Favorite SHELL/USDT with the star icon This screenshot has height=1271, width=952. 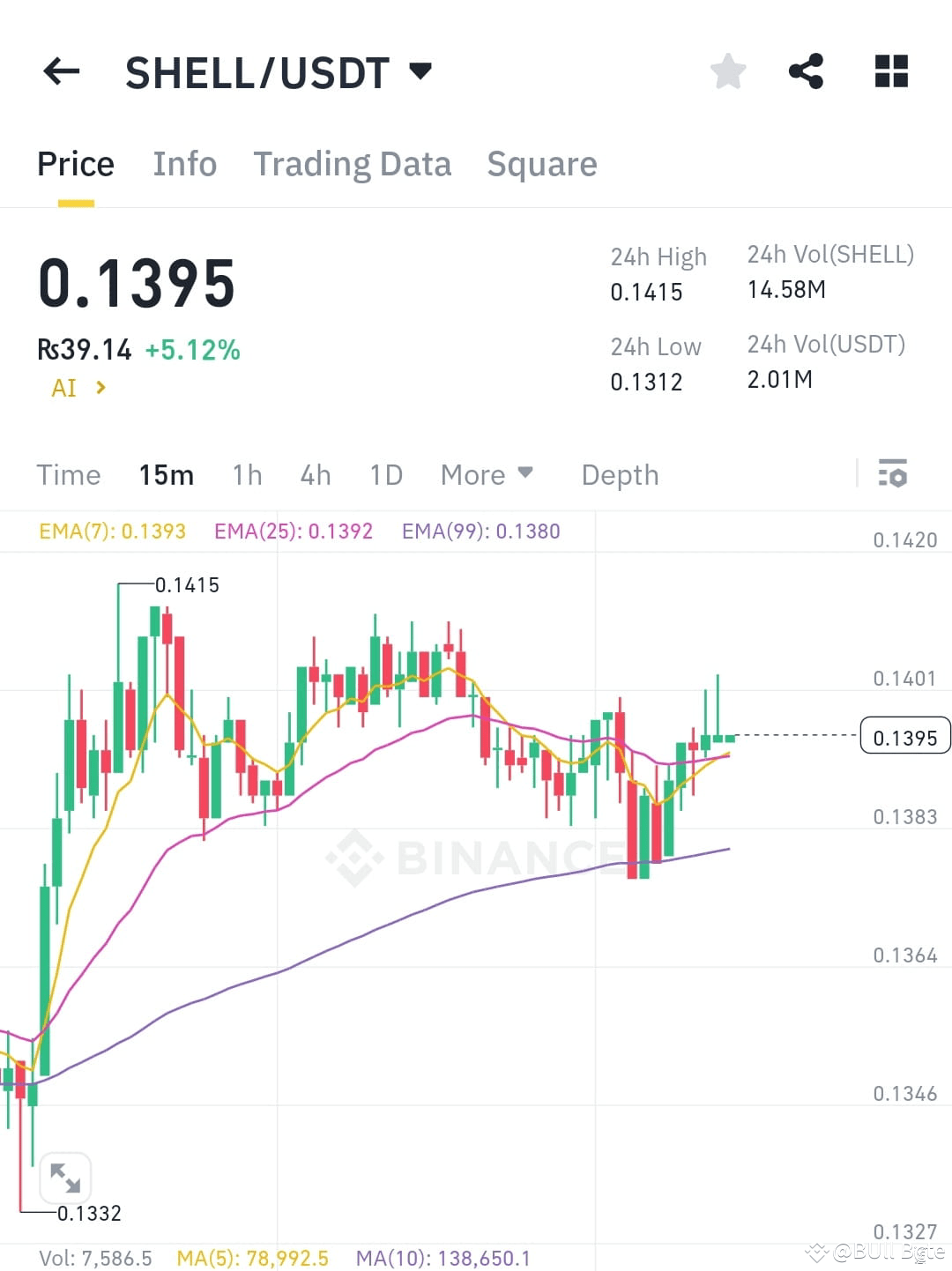pyautogui.click(x=728, y=71)
